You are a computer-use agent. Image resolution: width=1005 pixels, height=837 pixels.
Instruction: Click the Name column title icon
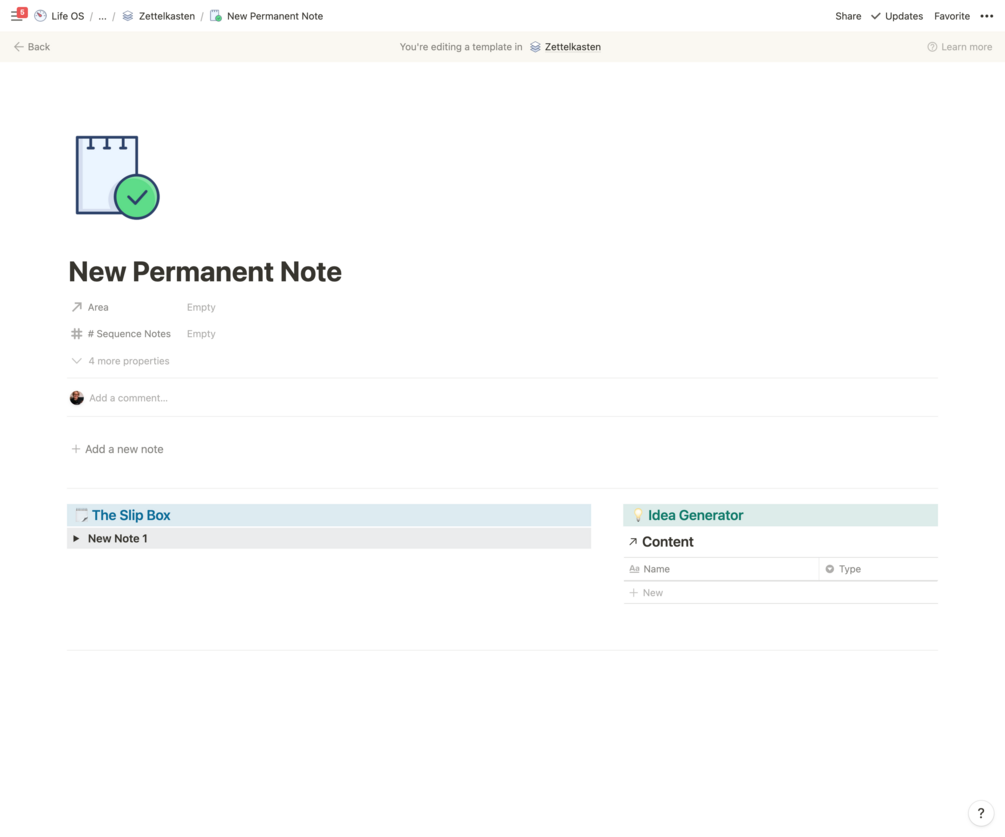click(634, 569)
